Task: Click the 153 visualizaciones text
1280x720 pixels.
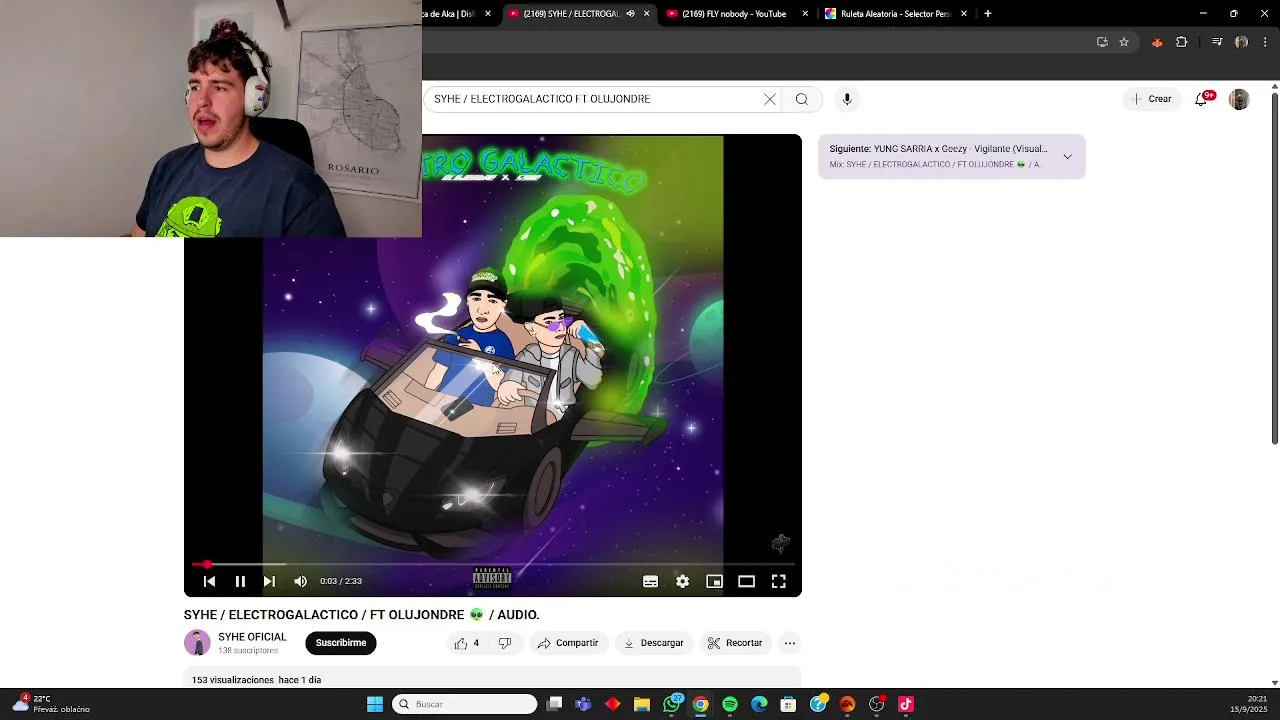Action: [x=233, y=680]
